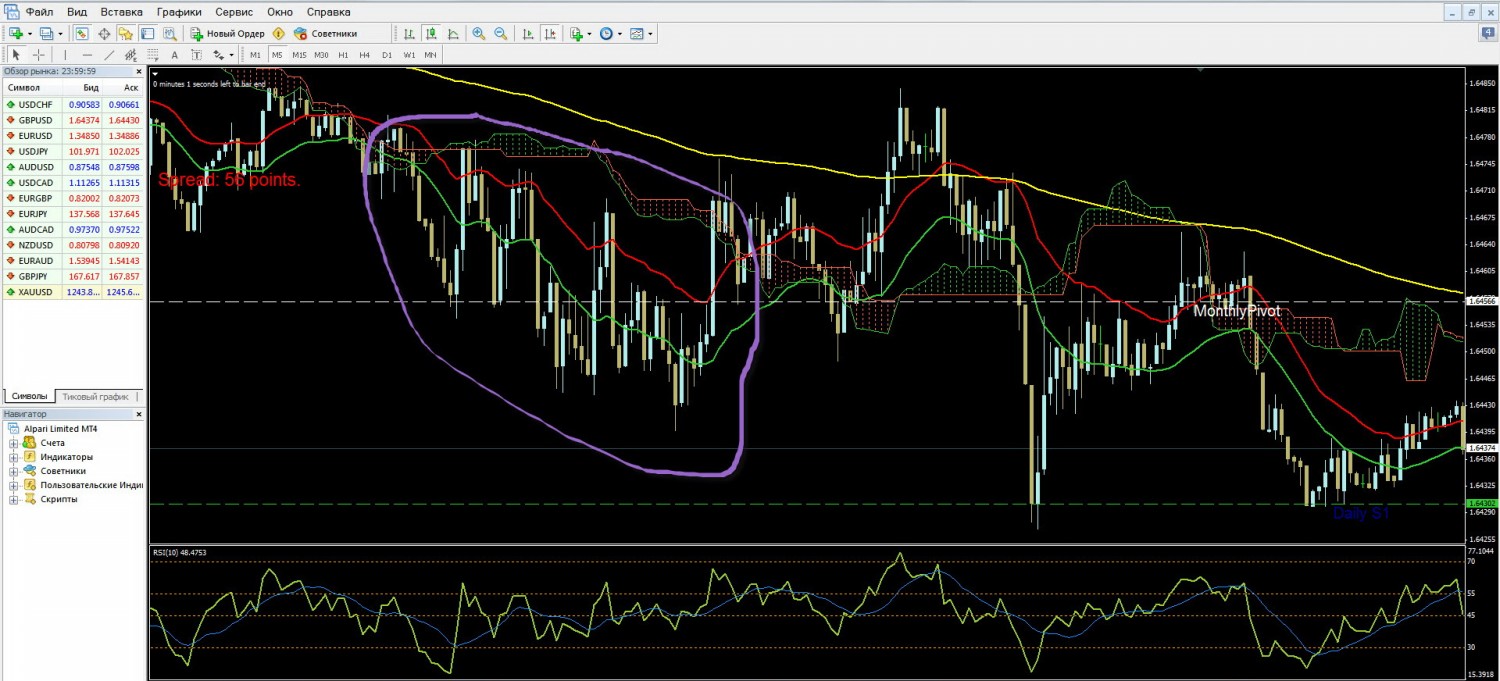Select the Text 'A' drawing tool

[x=174, y=54]
